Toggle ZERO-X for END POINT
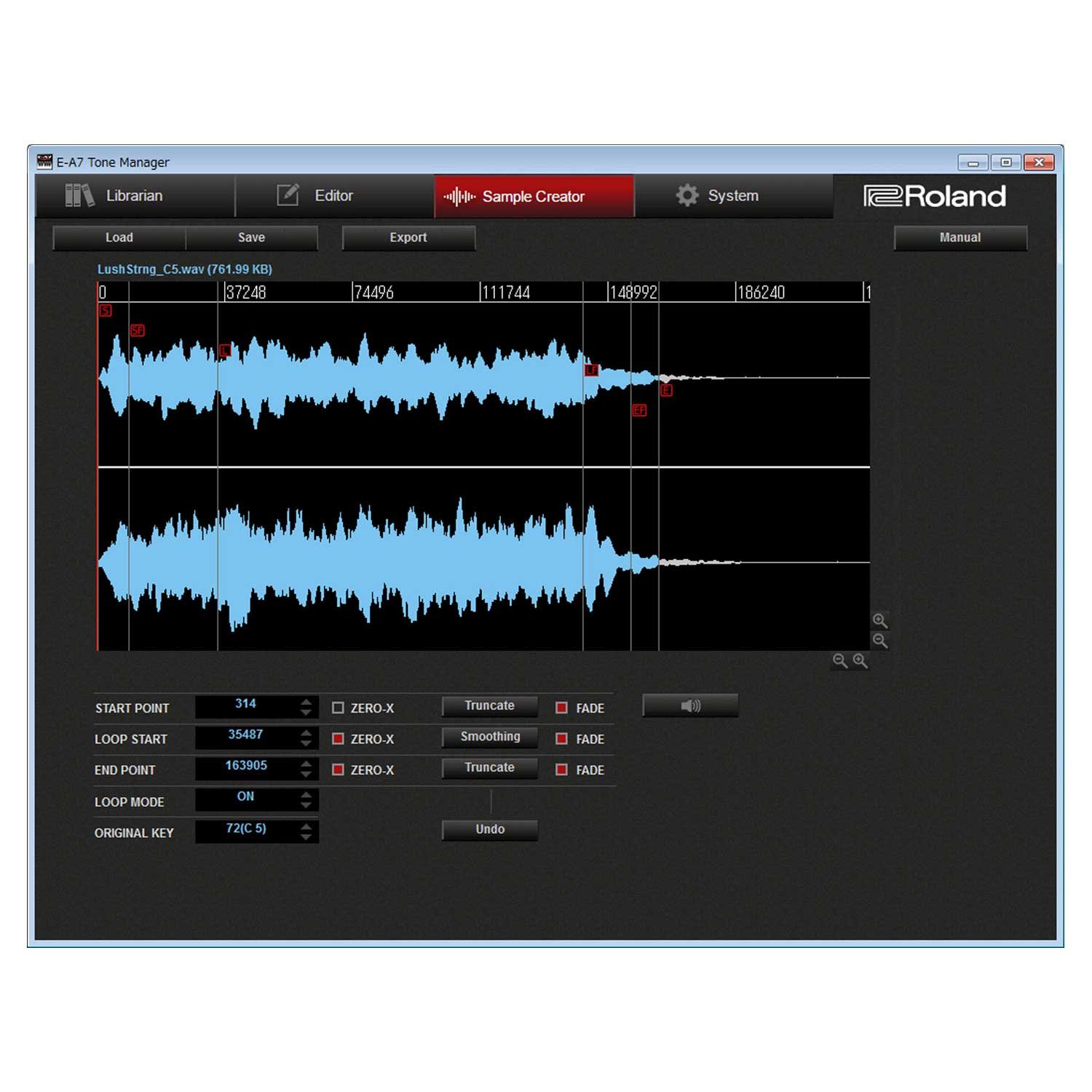Image resolution: width=1092 pixels, height=1092 pixels. pyautogui.click(x=338, y=769)
